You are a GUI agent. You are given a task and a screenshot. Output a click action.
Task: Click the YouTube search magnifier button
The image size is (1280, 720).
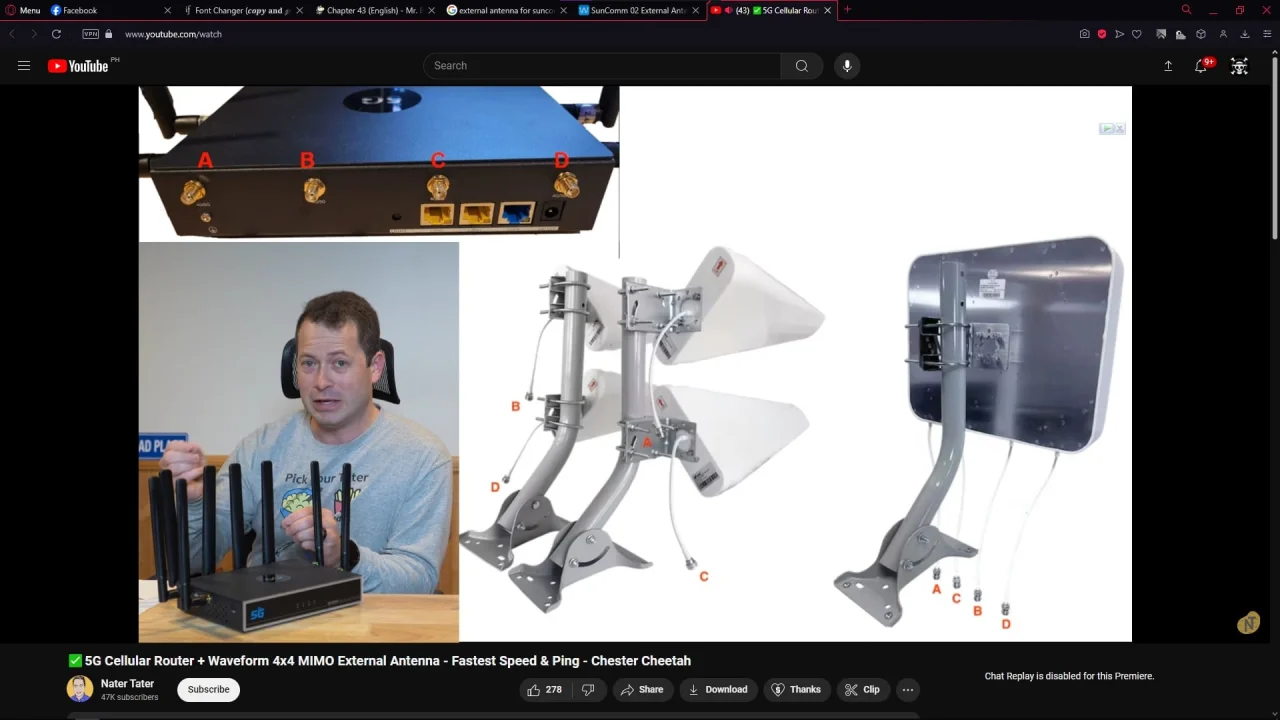pos(802,66)
